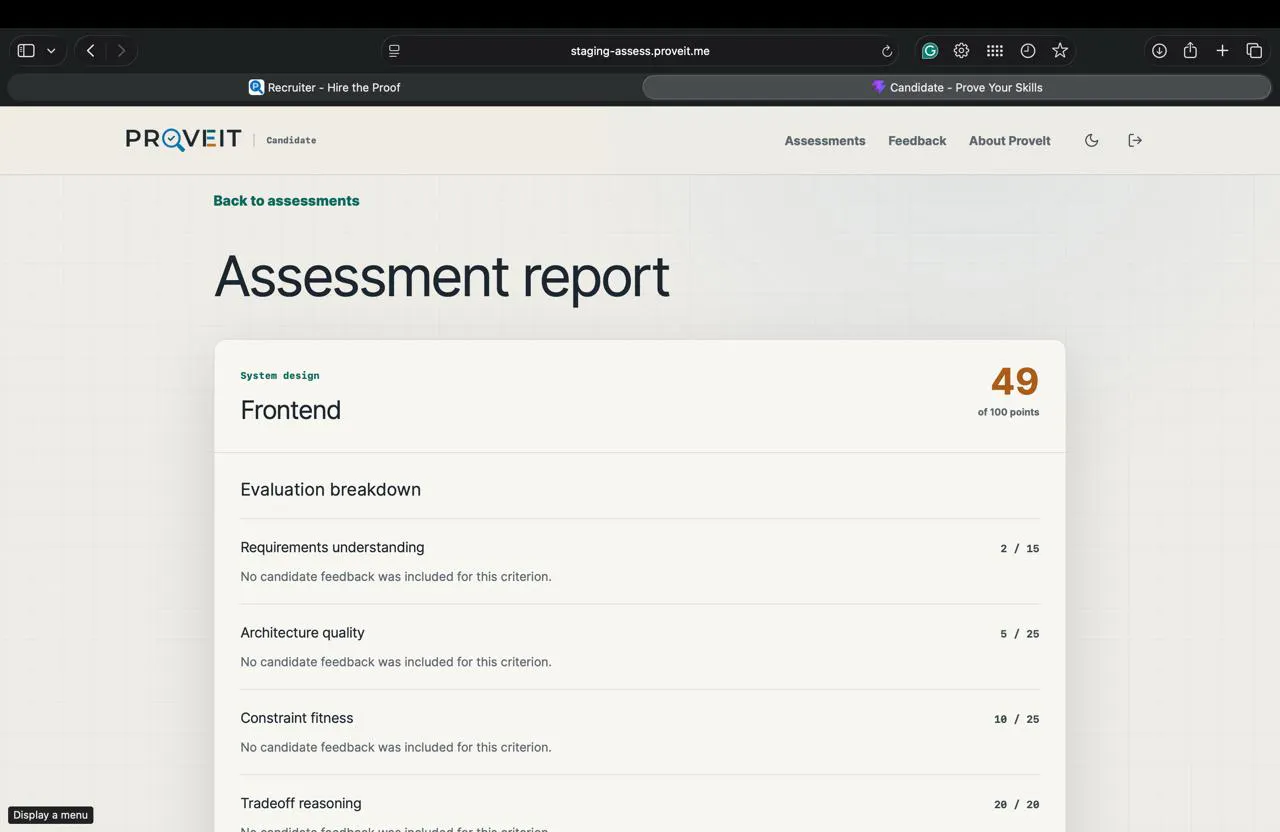This screenshot has width=1280, height=832.
Task: Show the downloads list
Action: tap(1159, 50)
